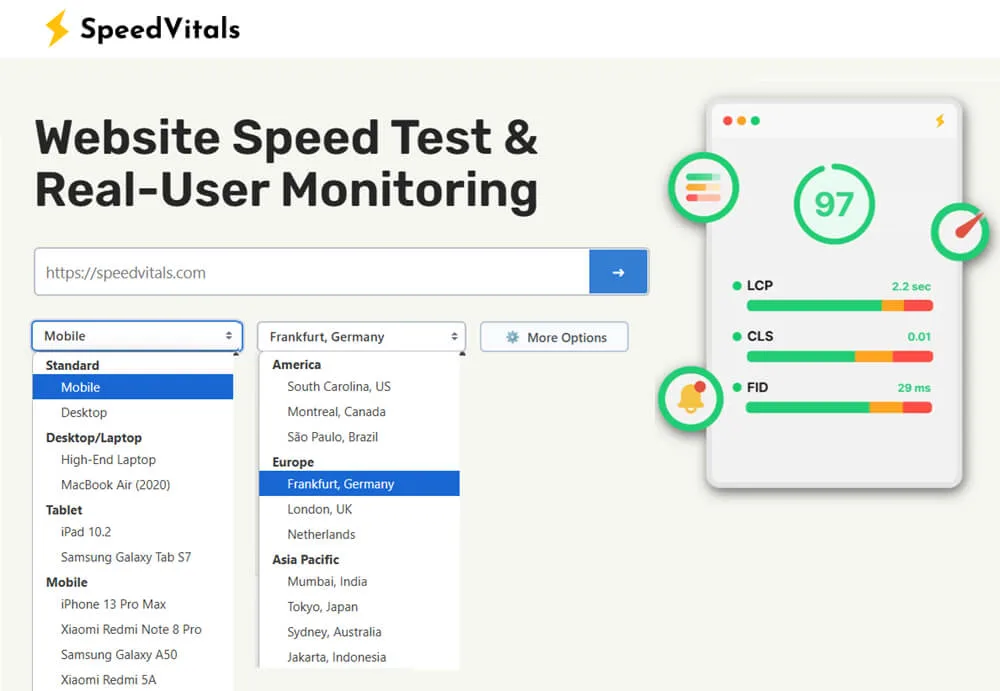
Task: Click the SpeedVitals brand name text
Action: pos(160,29)
